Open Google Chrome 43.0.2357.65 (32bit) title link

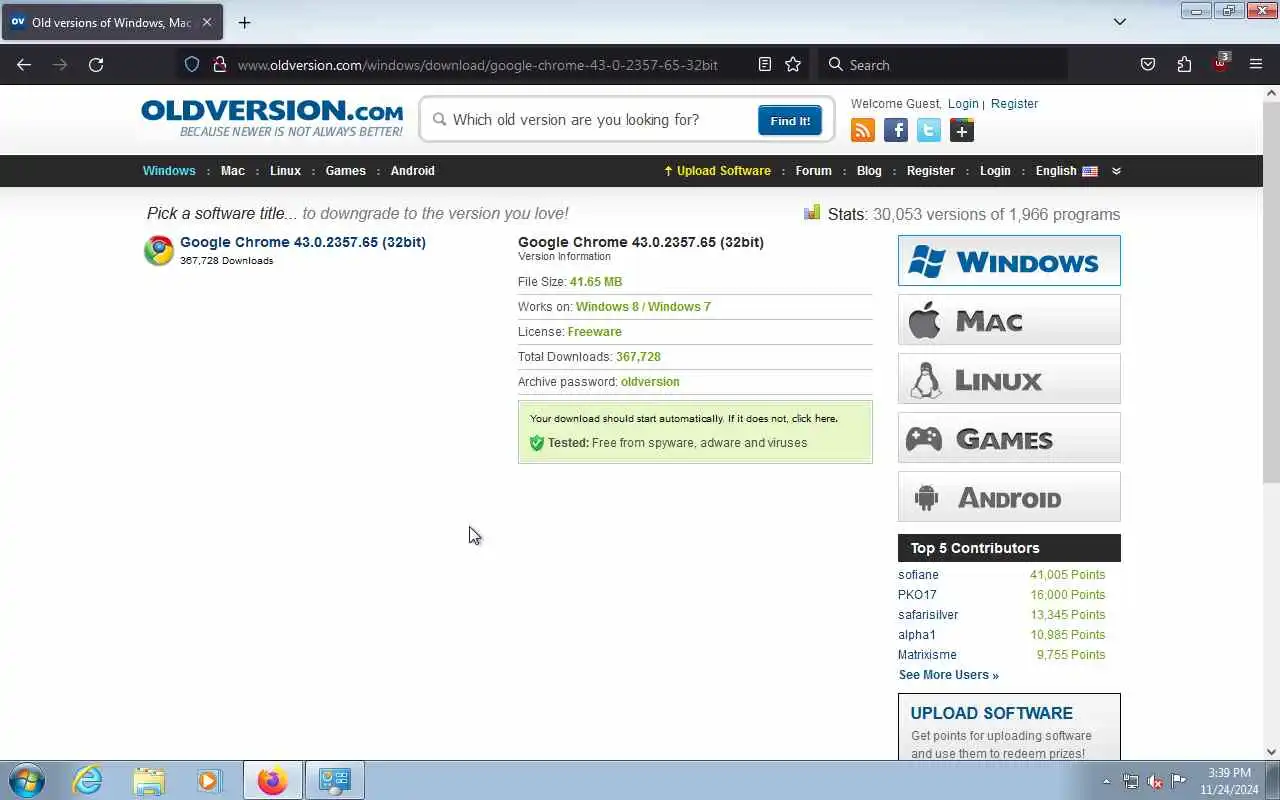coord(303,242)
